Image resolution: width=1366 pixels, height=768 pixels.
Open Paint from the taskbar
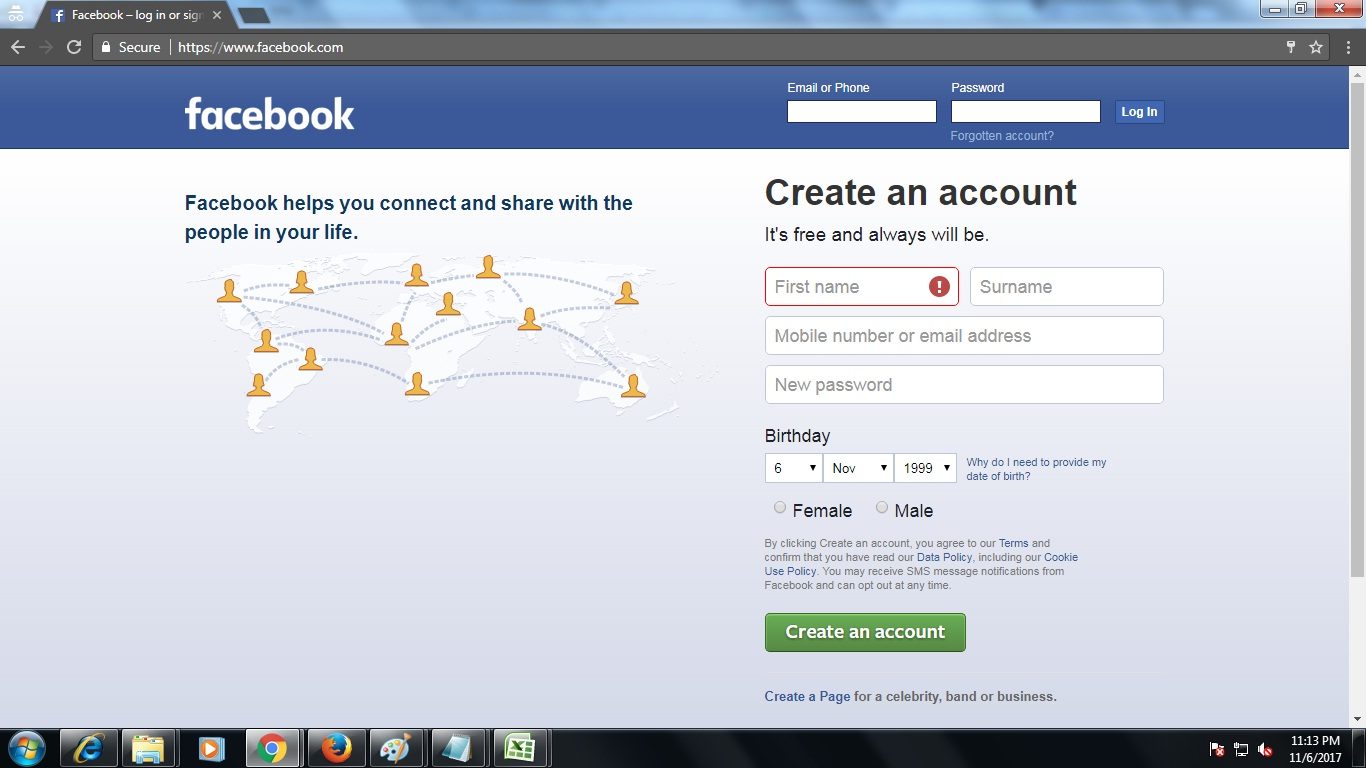click(x=397, y=748)
